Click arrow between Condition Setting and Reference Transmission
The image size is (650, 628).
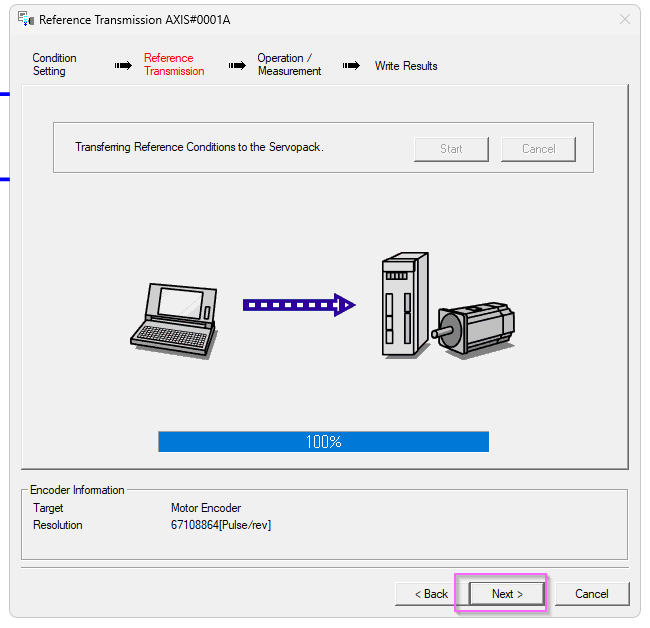point(123,65)
